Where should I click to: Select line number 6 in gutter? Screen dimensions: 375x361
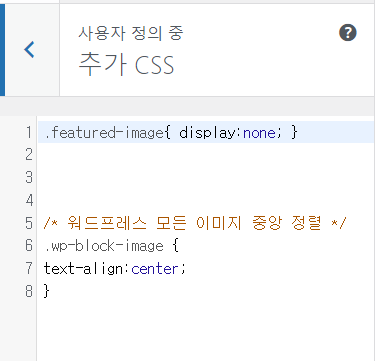tap(29, 245)
